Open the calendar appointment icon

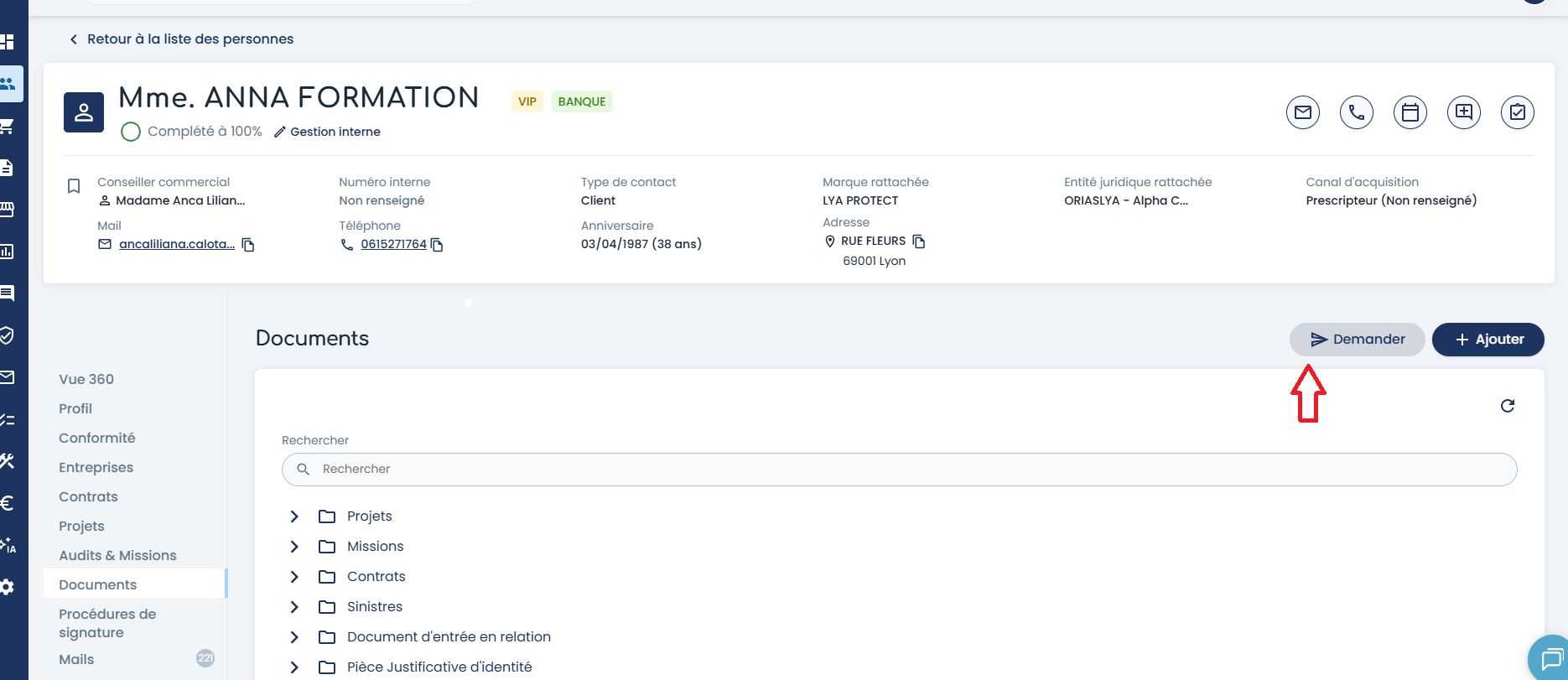click(x=1410, y=112)
